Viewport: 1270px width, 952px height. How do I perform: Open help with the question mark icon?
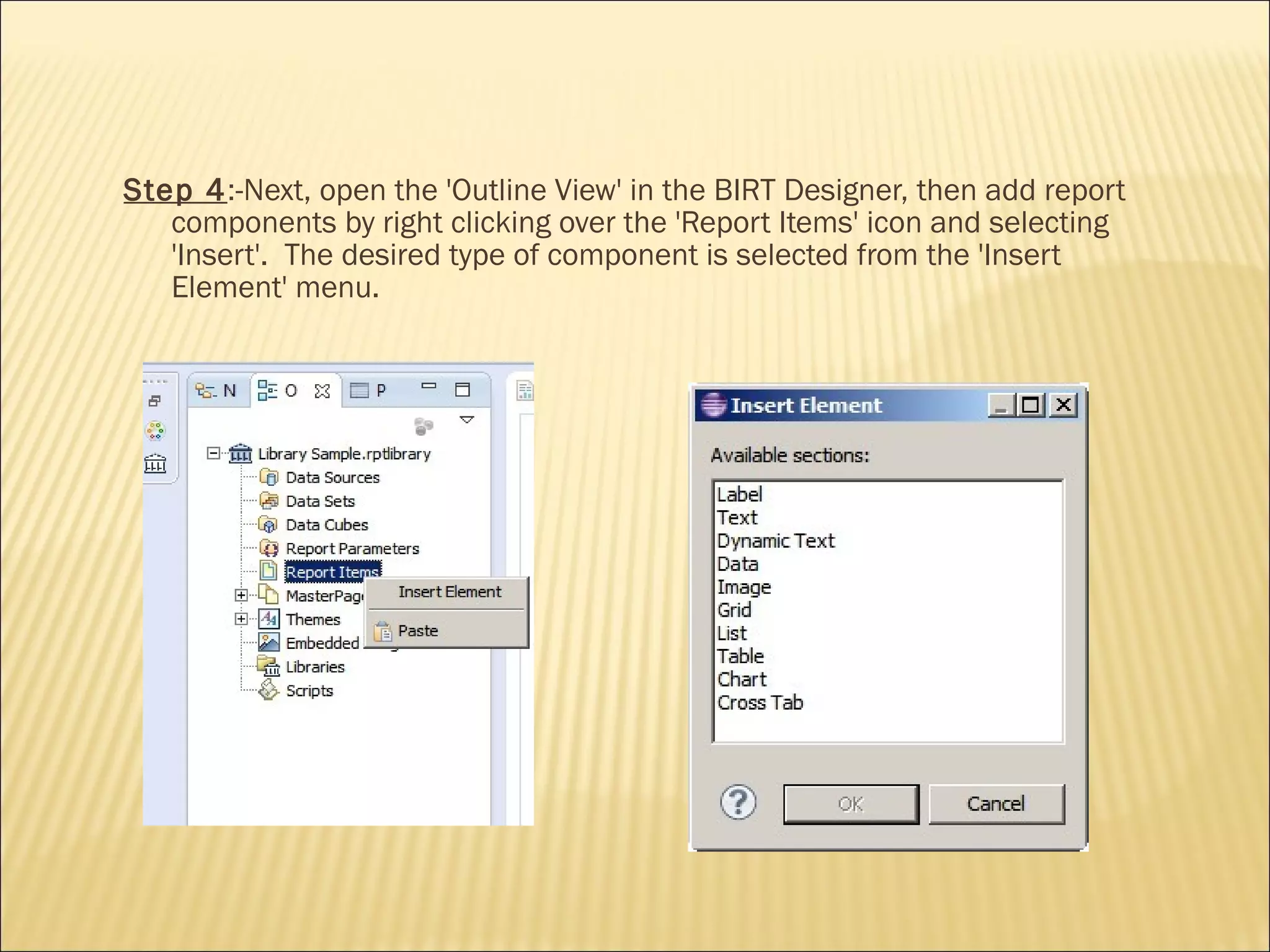[x=738, y=803]
